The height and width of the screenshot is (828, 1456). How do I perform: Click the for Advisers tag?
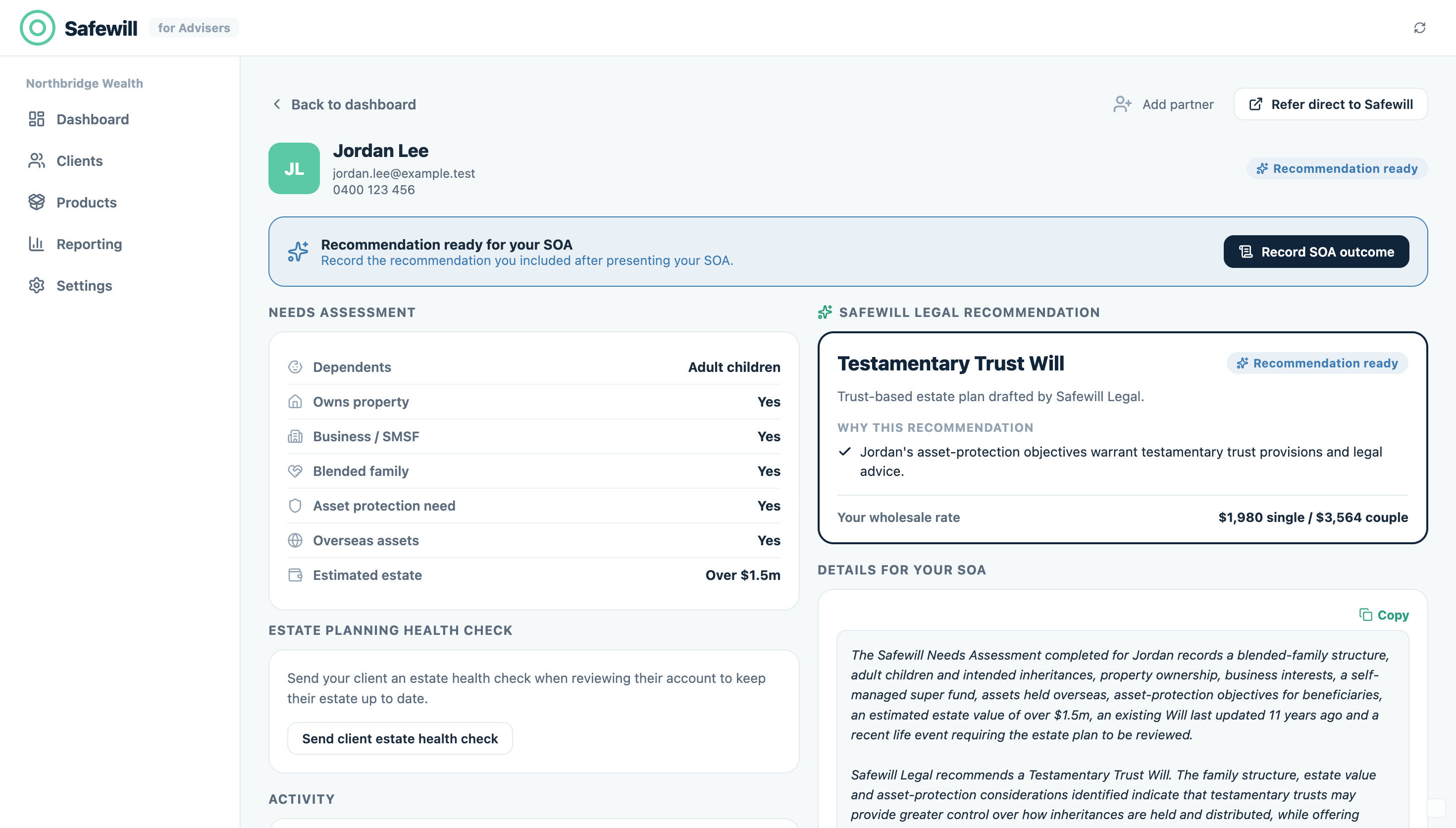pos(194,28)
